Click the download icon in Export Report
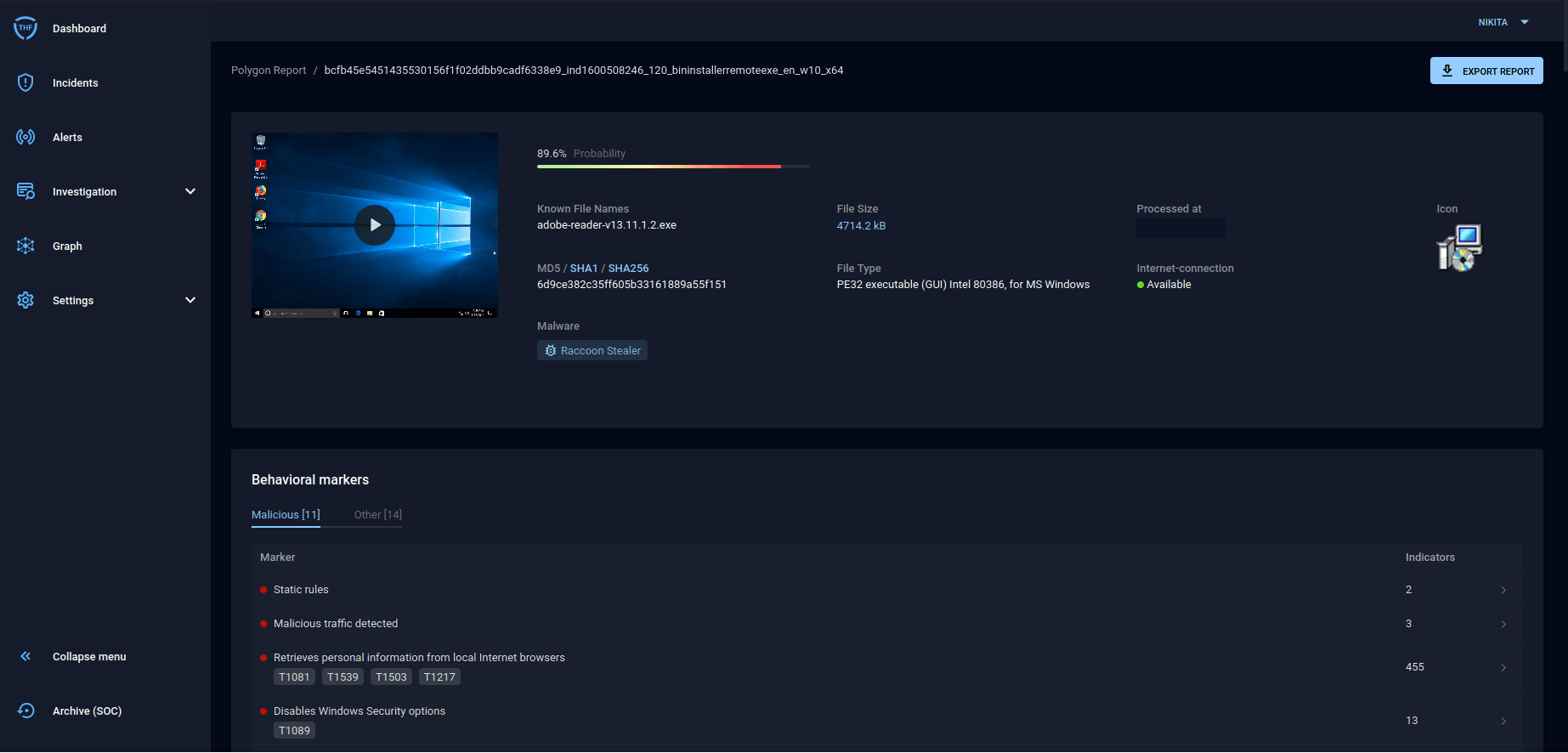Viewport: 1568px width, 753px height. tap(1447, 71)
